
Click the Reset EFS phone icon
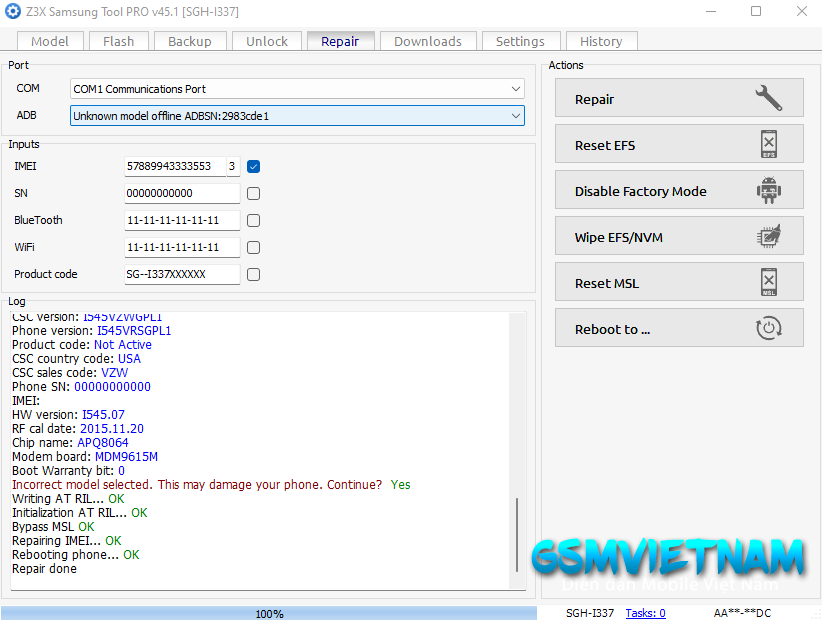pyautogui.click(x=769, y=144)
